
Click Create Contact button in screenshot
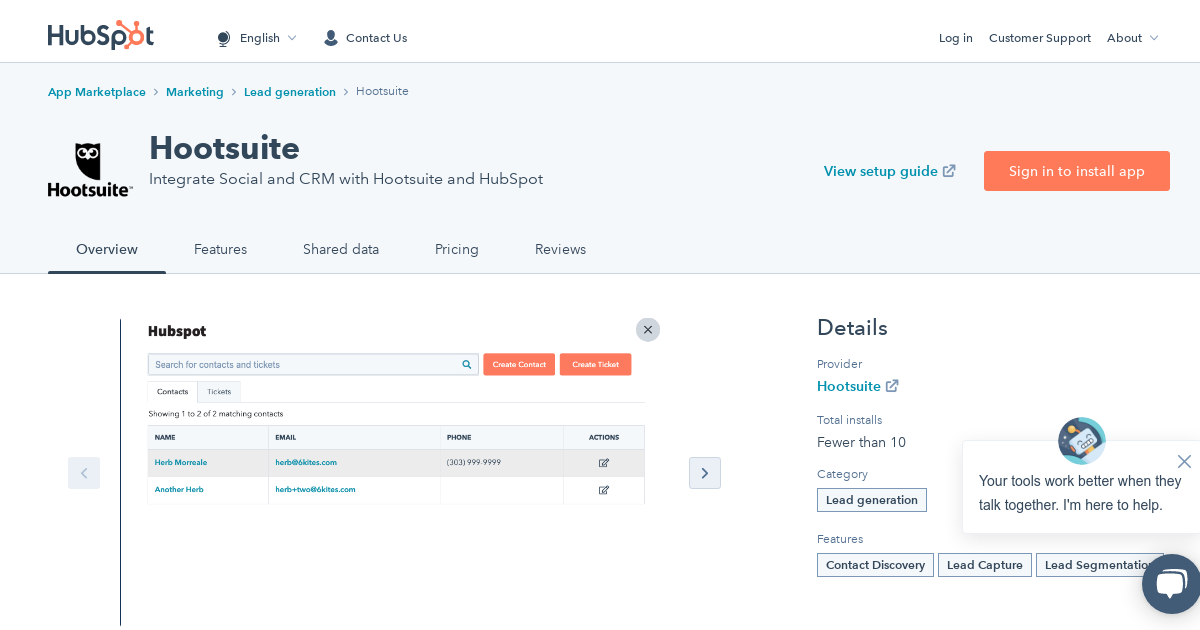[519, 365]
